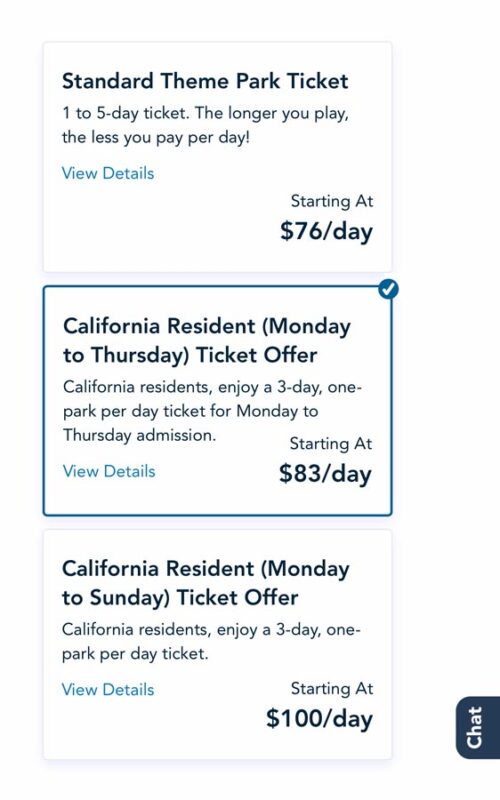Screen dimensions: 500x800
Task: Click the Monday to Thursday Ticket Offer heading
Action: tap(207, 340)
